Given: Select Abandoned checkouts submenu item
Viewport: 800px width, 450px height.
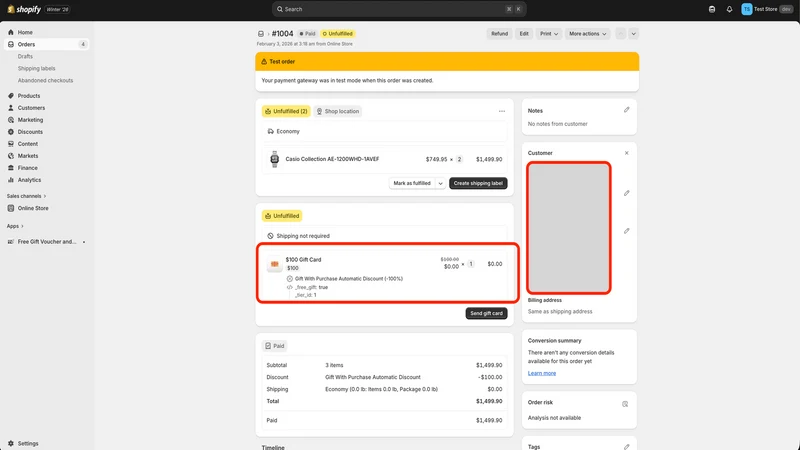Looking at the screenshot, I should [x=45, y=81].
